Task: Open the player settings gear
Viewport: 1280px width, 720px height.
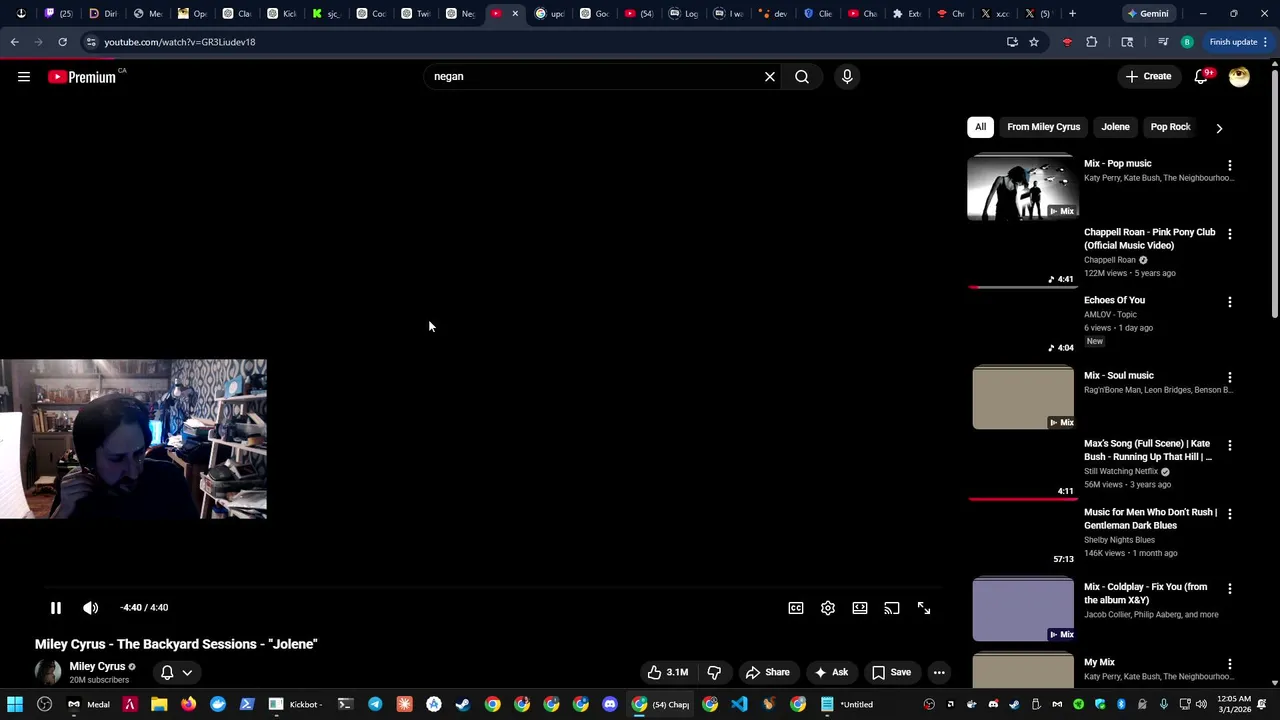Action: [x=828, y=608]
